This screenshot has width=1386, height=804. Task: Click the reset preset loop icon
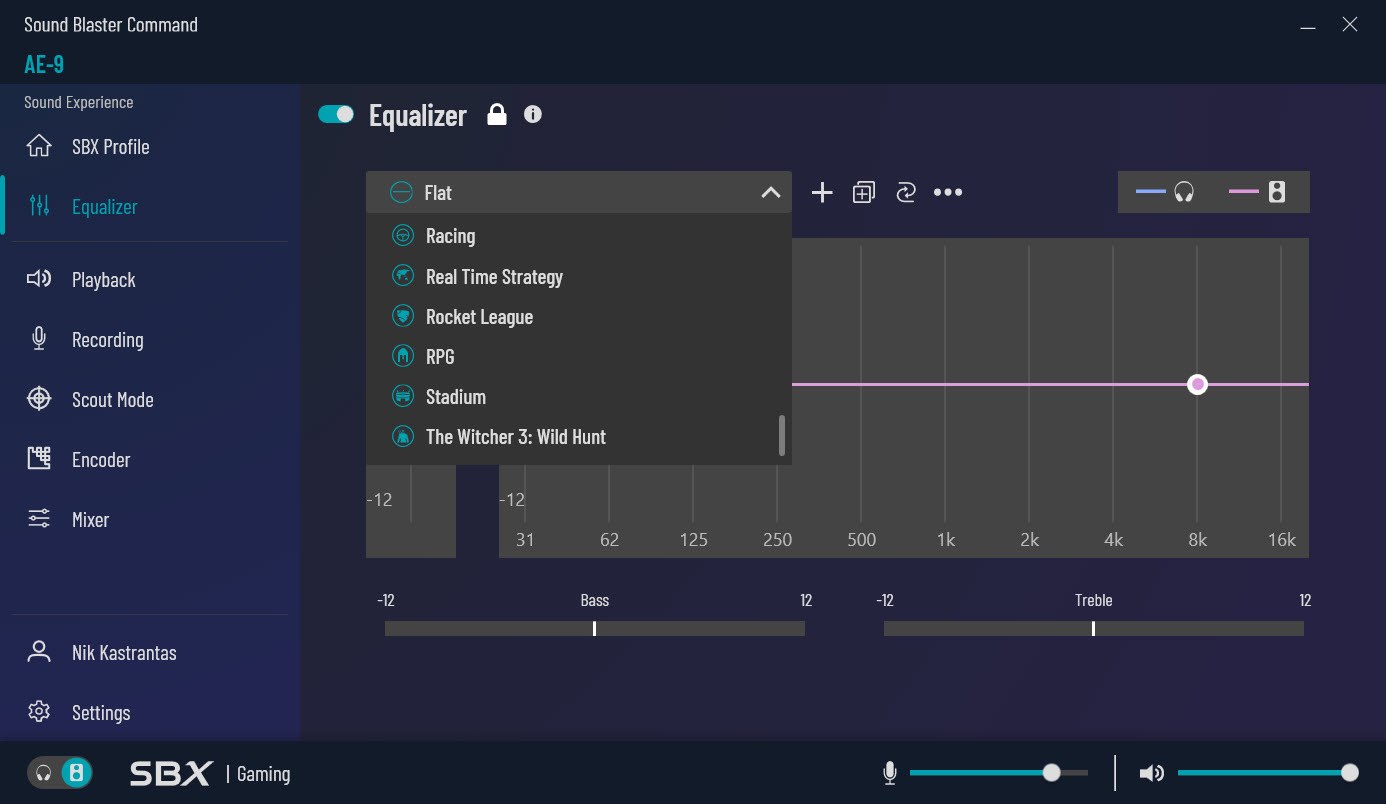coord(906,193)
